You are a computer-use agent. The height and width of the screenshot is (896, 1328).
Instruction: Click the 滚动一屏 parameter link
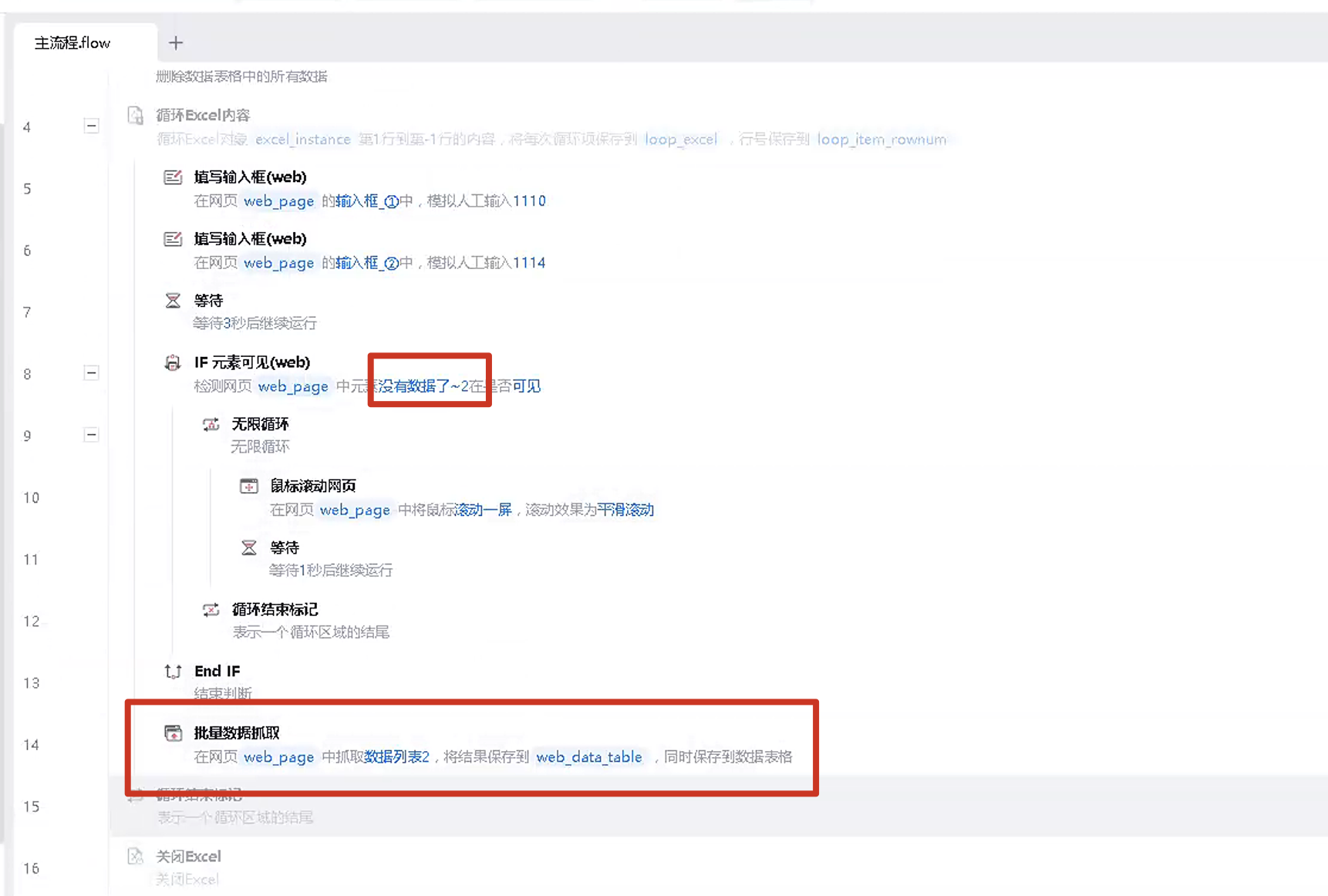coord(484,510)
